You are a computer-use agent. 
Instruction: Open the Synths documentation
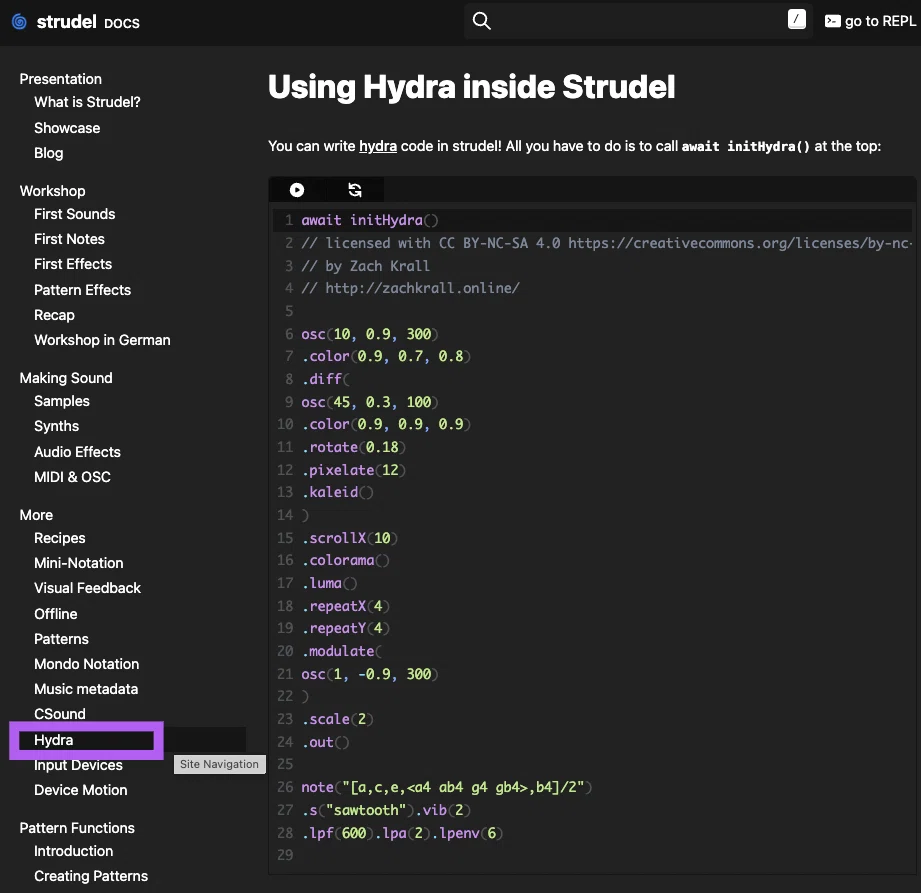tap(56, 427)
